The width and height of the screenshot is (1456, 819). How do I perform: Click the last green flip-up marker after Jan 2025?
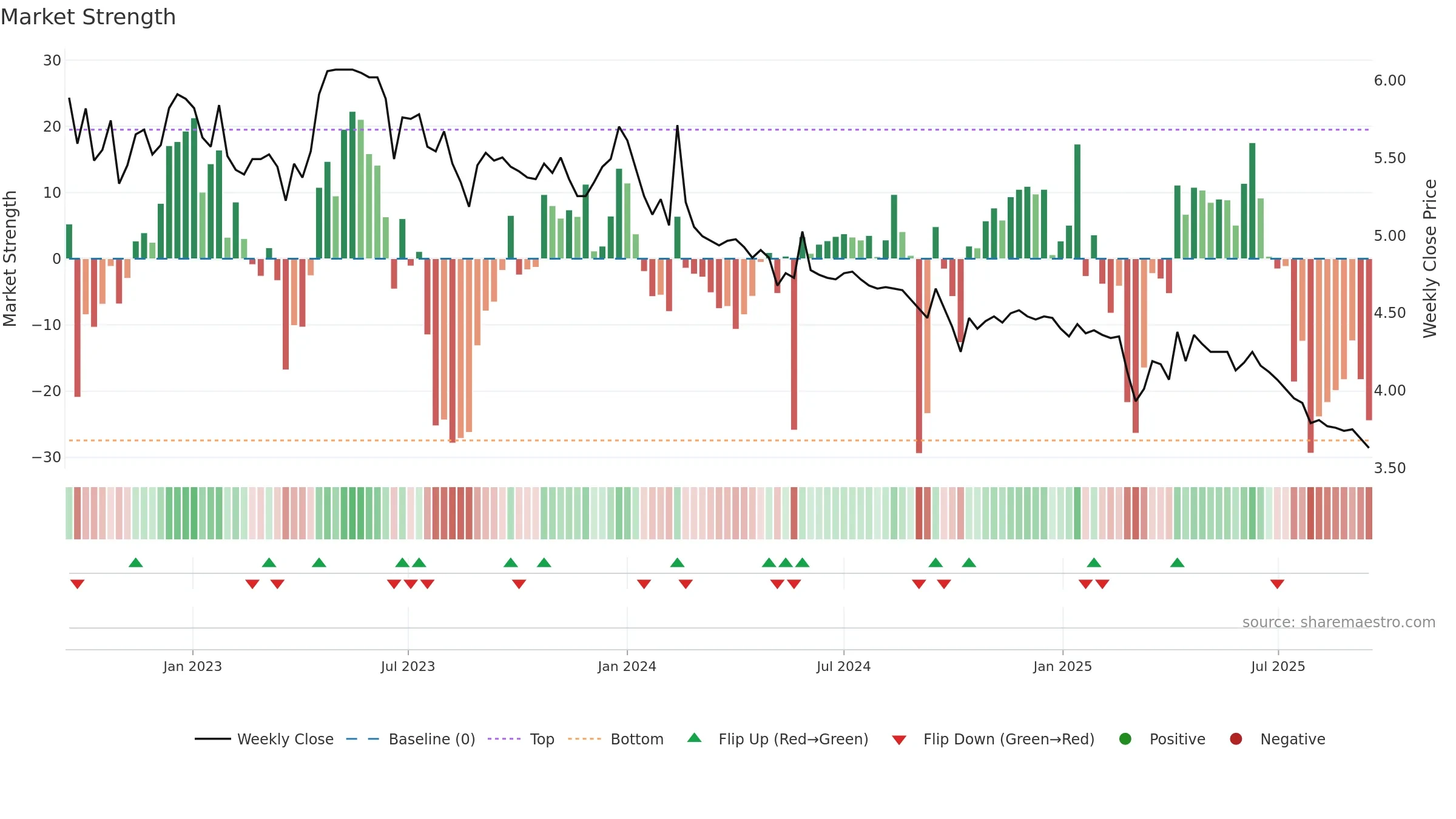click(x=1177, y=562)
